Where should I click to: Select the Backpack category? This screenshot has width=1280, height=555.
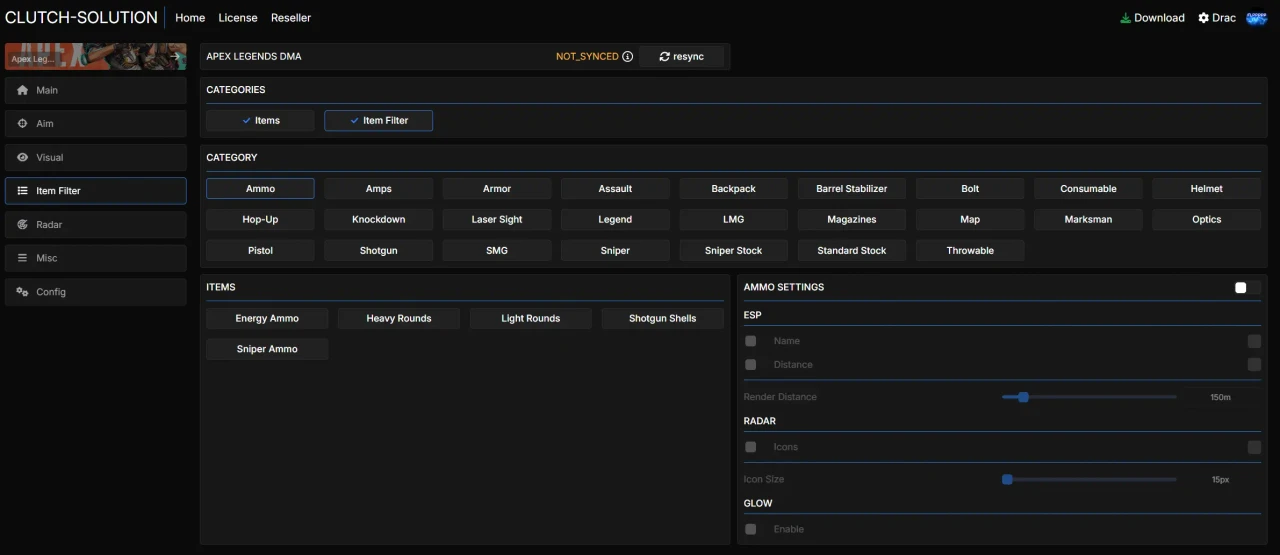pyautogui.click(x=734, y=189)
